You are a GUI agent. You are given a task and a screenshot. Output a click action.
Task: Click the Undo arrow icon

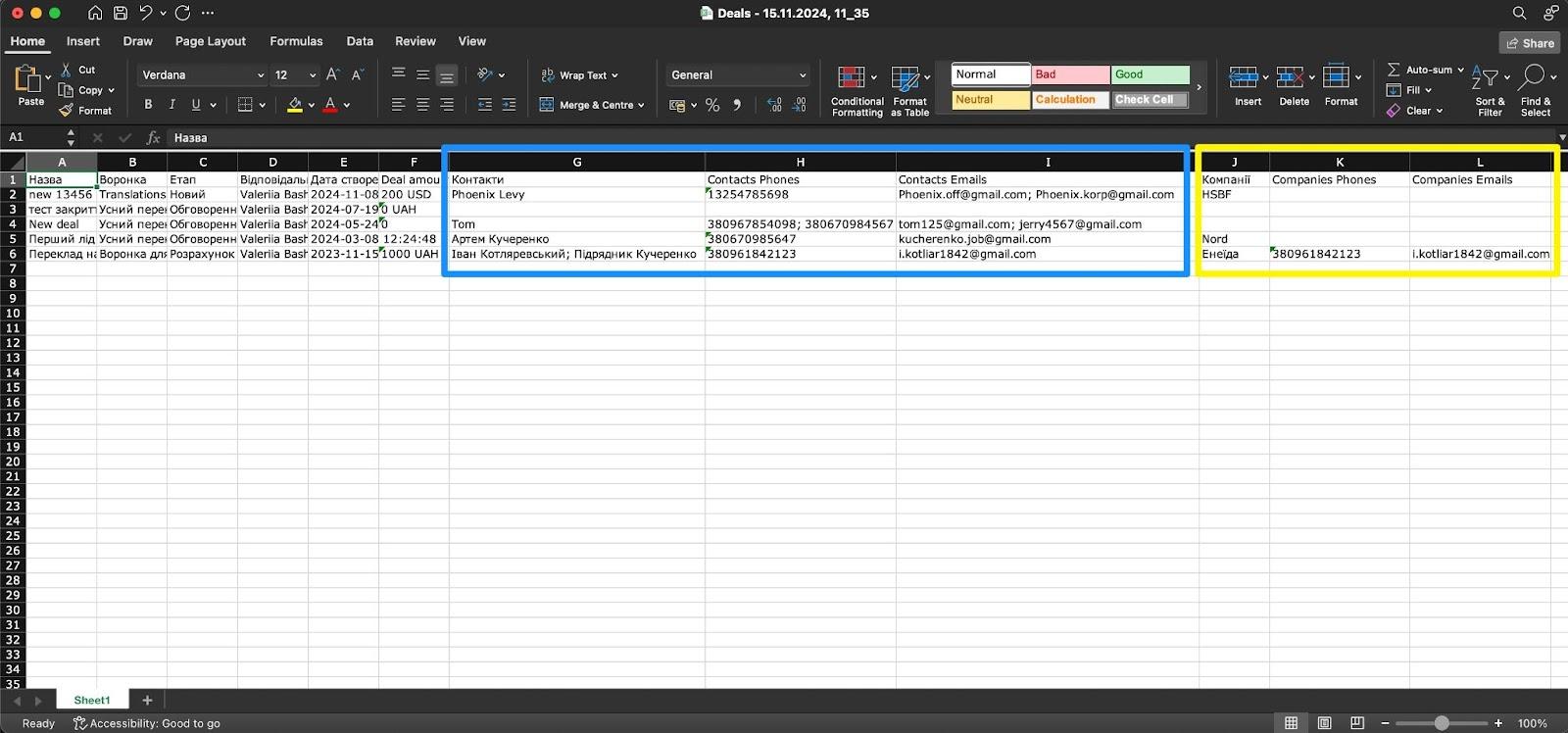pos(146,13)
